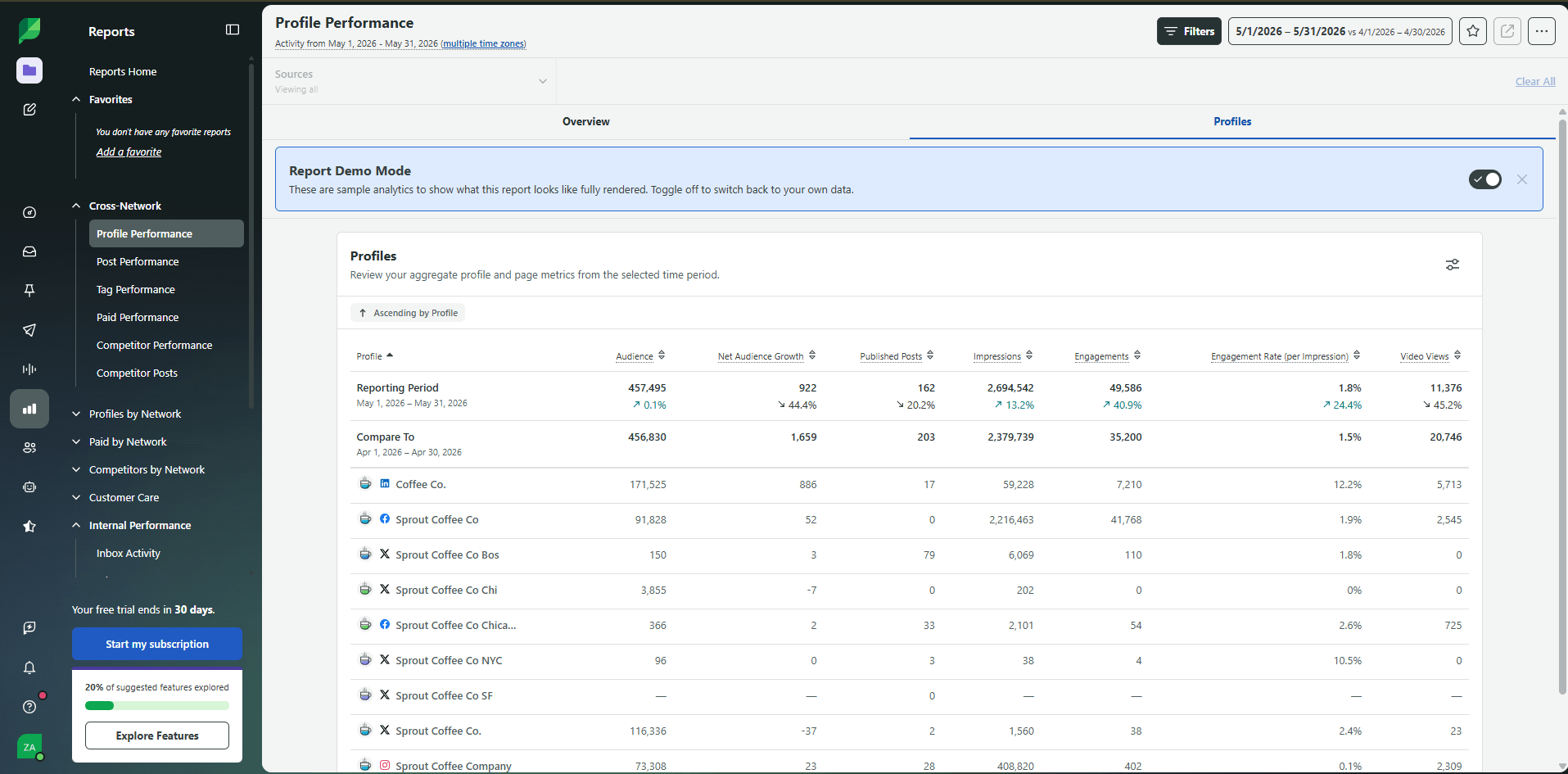
Task: Open table column settings sliders icon
Action: point(1453,265)
